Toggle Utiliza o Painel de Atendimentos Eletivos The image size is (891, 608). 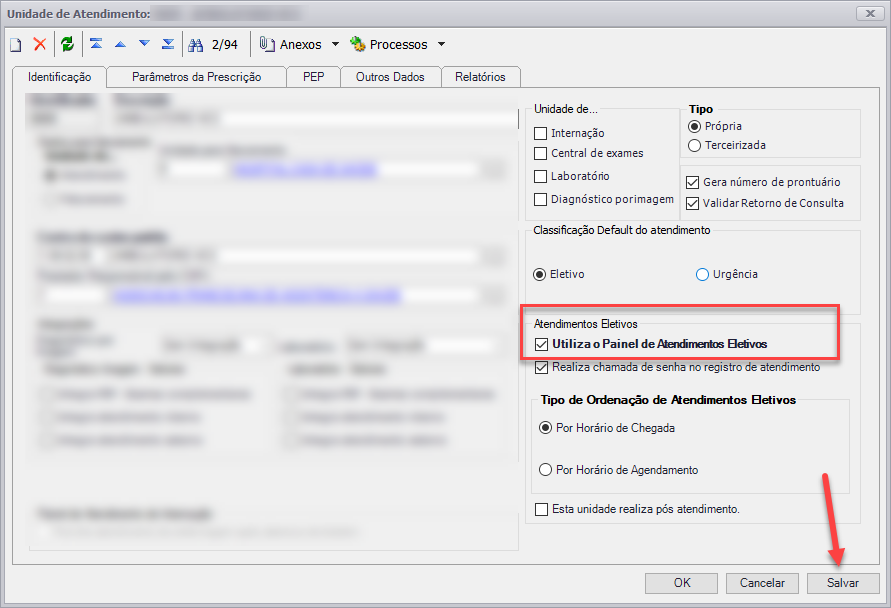point(542,344)
